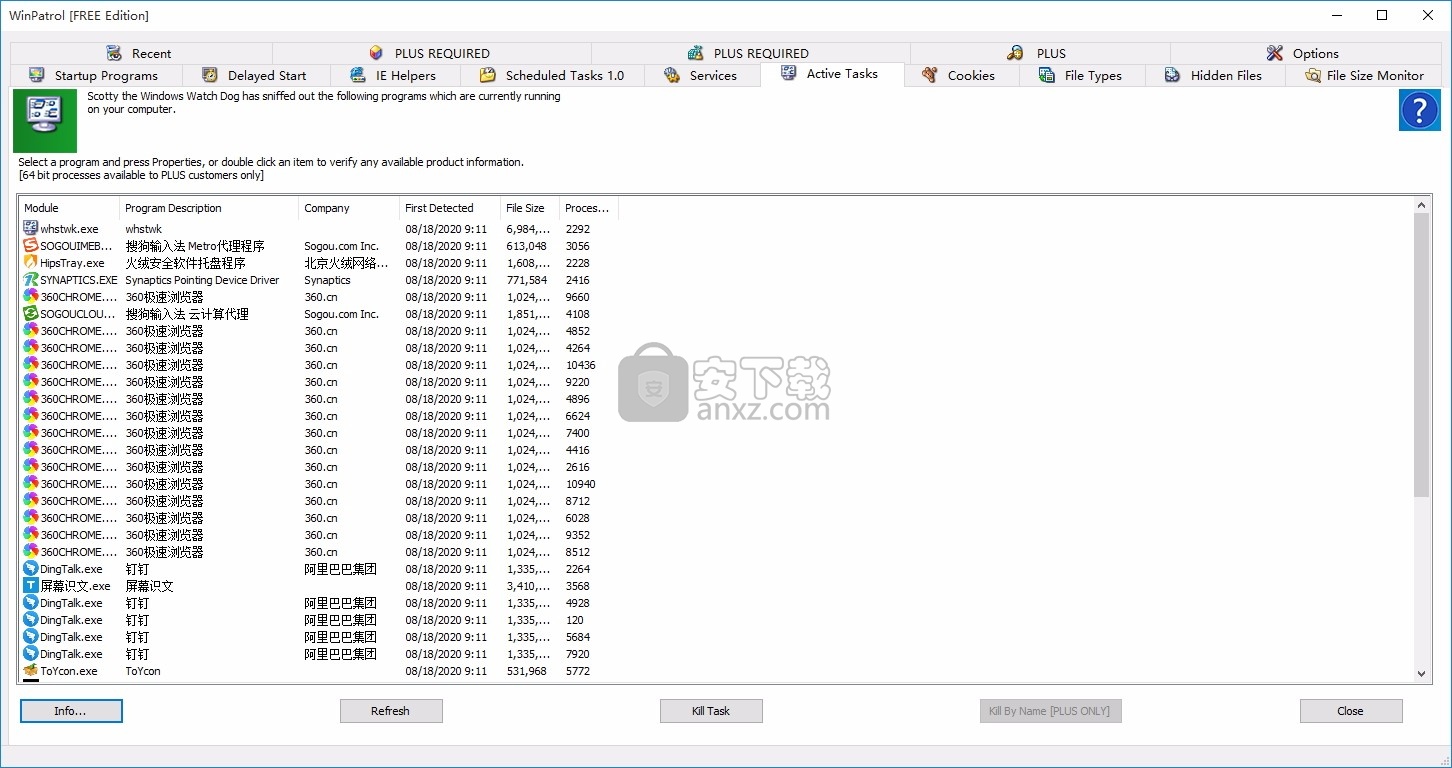1452x768 pixels.
Task: Sort by the First Detected column header
Action: point(450,208)
